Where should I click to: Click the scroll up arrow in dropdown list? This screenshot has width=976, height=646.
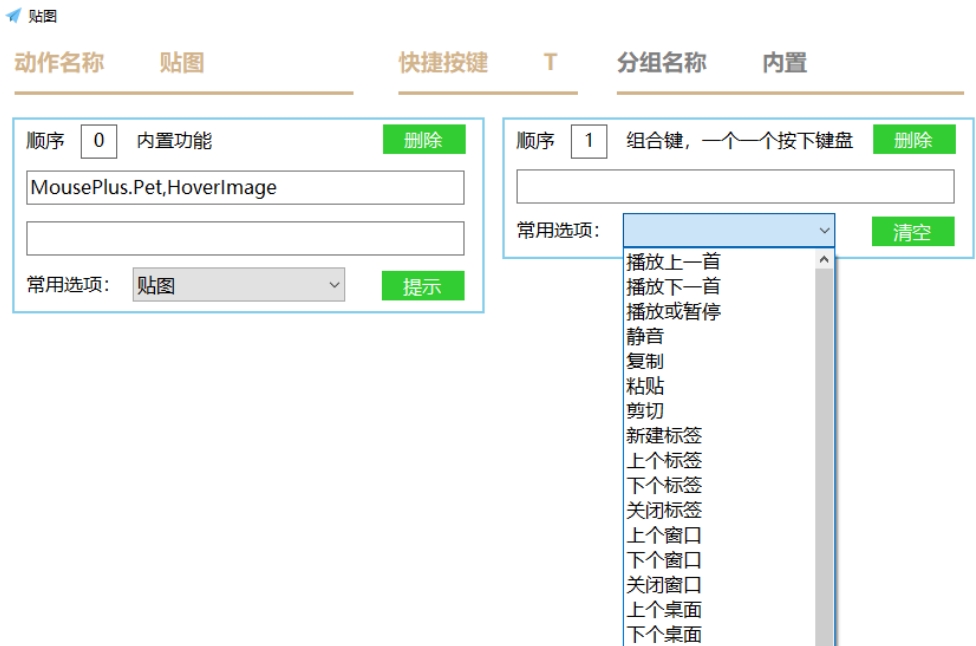pos(825,259)
